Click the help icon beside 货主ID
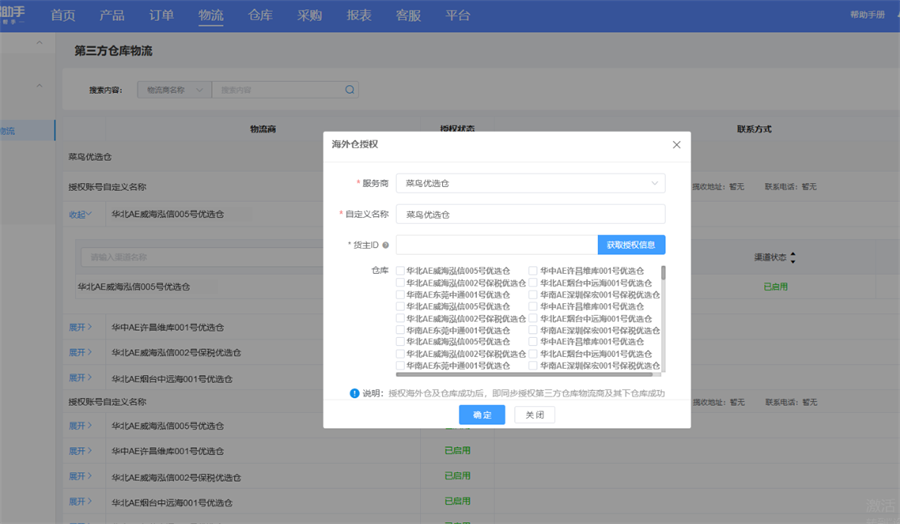Image resolution: width=900 pixels, height=524 pixels. click(x=386, y=245)
